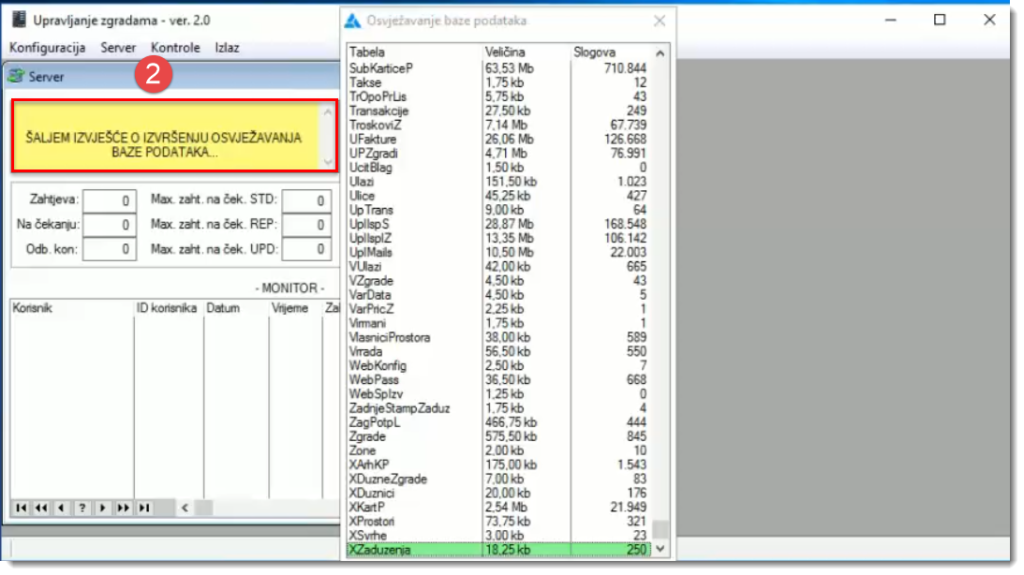
Task: Open the Konfiguracija menu
Action: tap(47, 47)
